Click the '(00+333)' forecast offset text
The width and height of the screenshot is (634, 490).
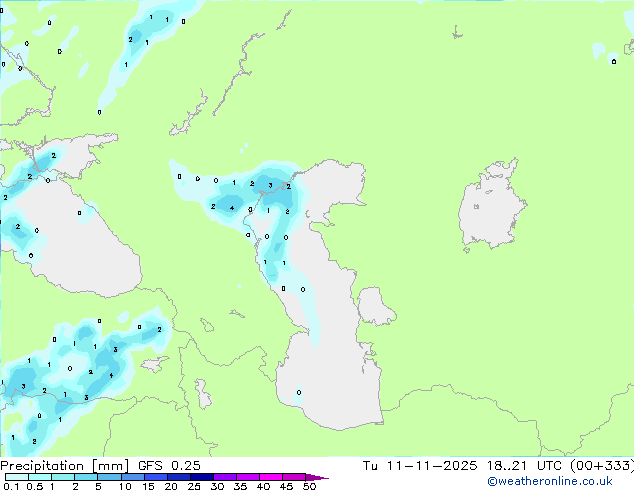[x=602, y=466]
